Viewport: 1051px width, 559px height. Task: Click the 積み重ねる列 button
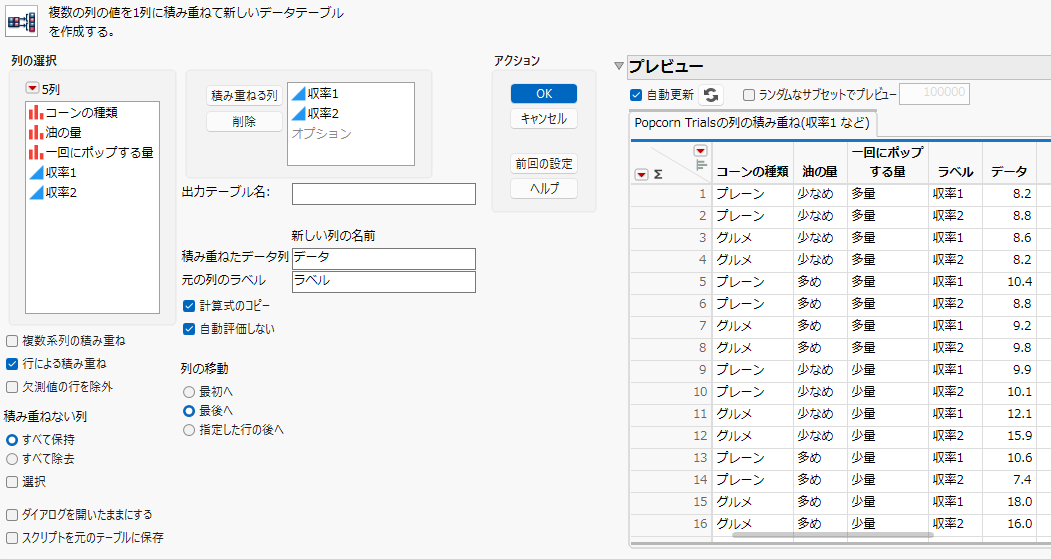[244, 96]
